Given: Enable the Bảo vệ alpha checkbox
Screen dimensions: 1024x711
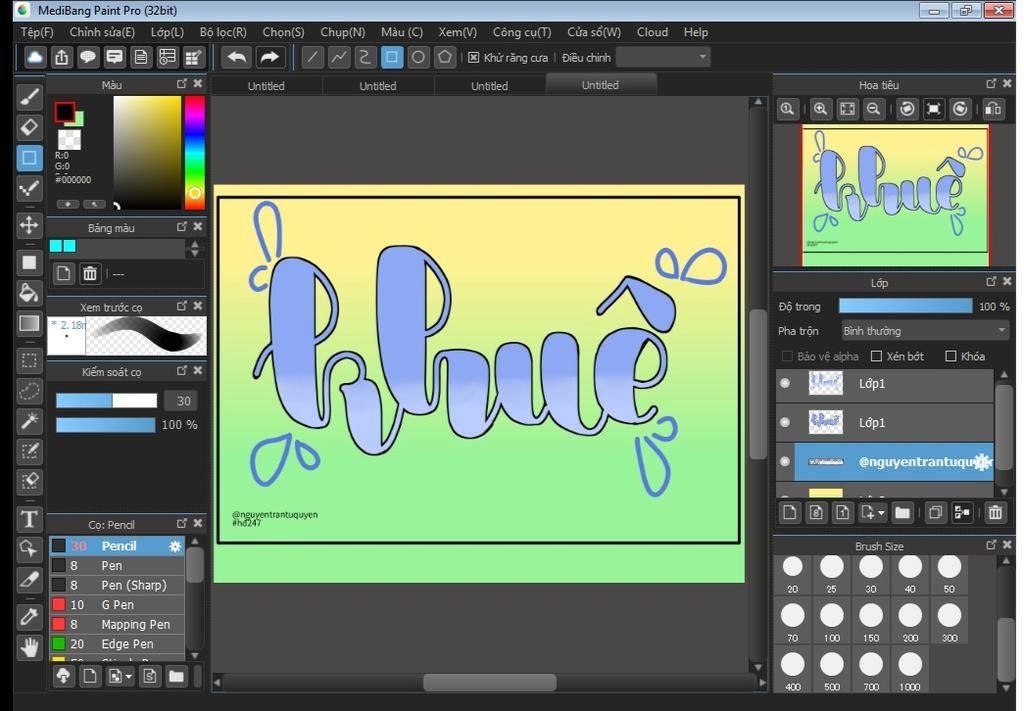Looking at the screenshot, I should pyautogui.click(x=787, y=356).
